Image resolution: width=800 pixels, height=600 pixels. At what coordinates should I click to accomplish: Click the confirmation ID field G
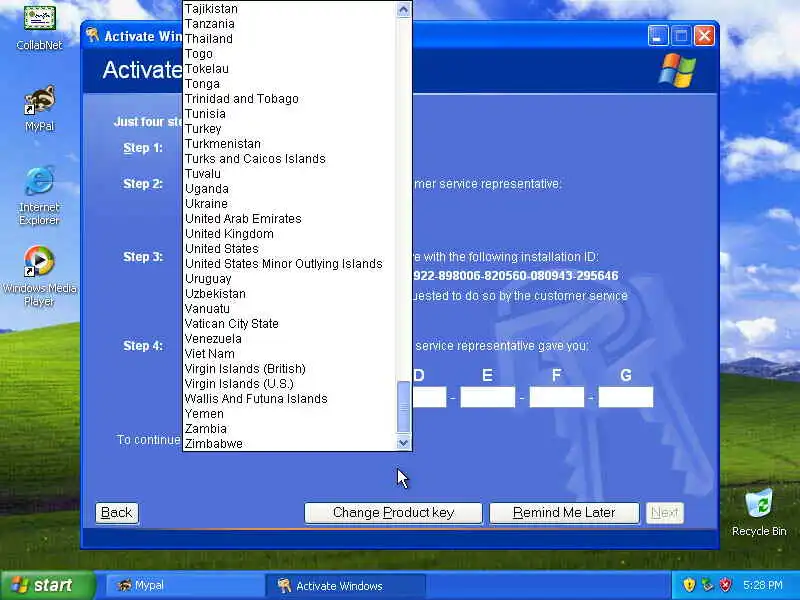coord(626,397)
